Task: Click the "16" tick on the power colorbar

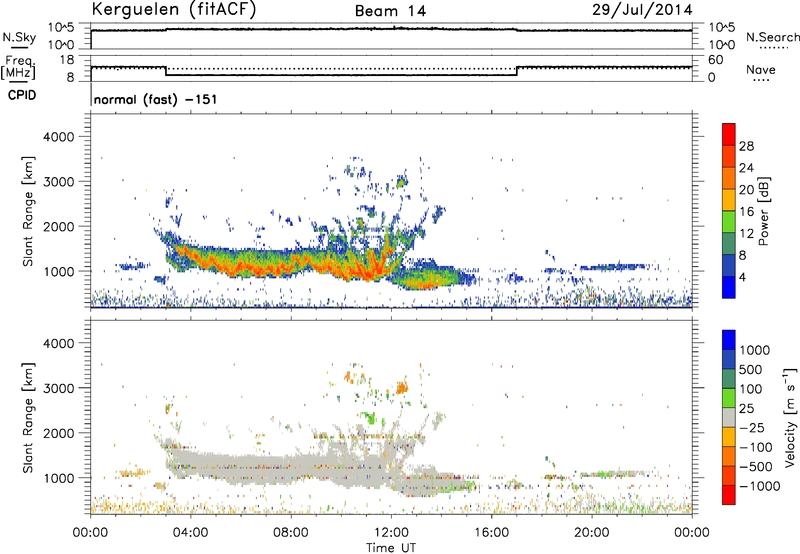Action: (746, 212)
